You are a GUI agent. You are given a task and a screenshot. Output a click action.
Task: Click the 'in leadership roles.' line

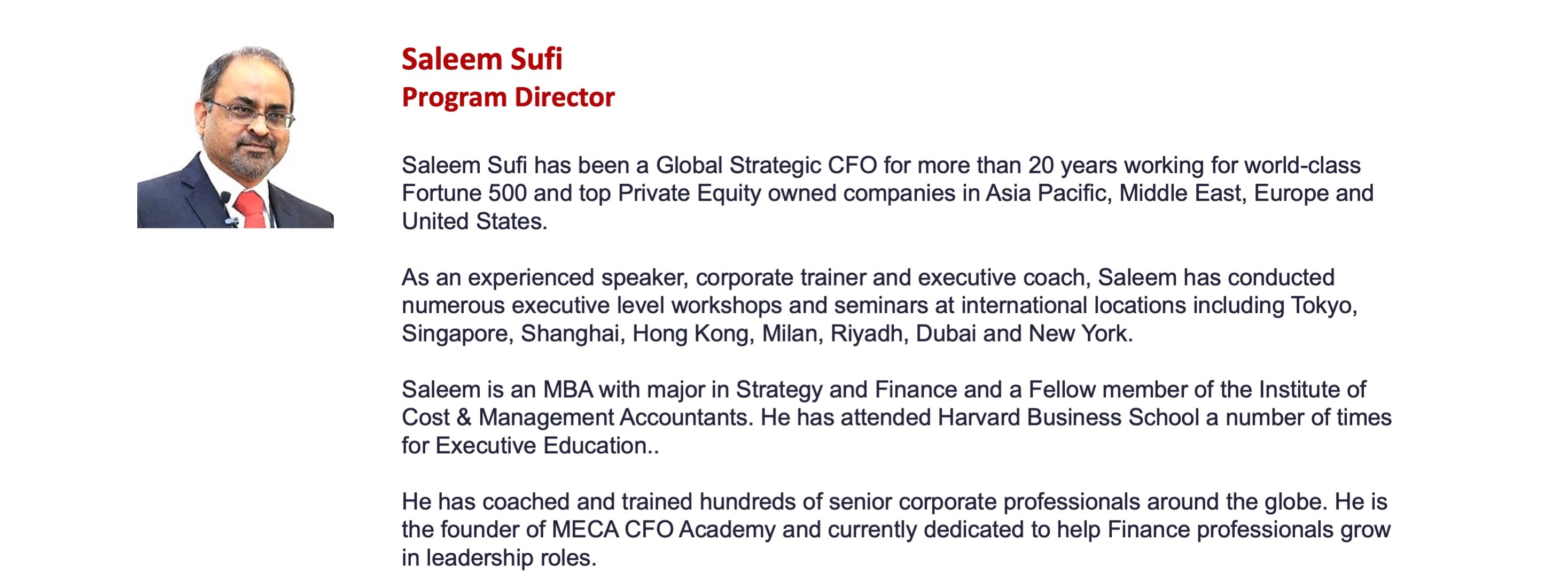click(x=498, y=558)
